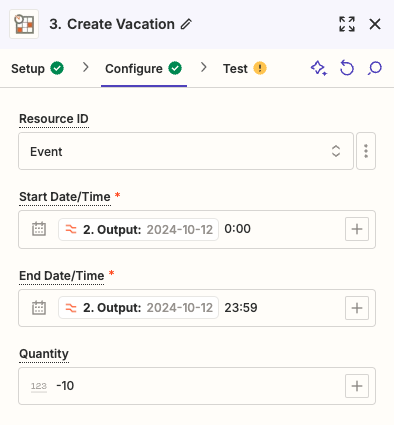
Task: Click the plus button in Quantity field
Action: coord(357,386)
